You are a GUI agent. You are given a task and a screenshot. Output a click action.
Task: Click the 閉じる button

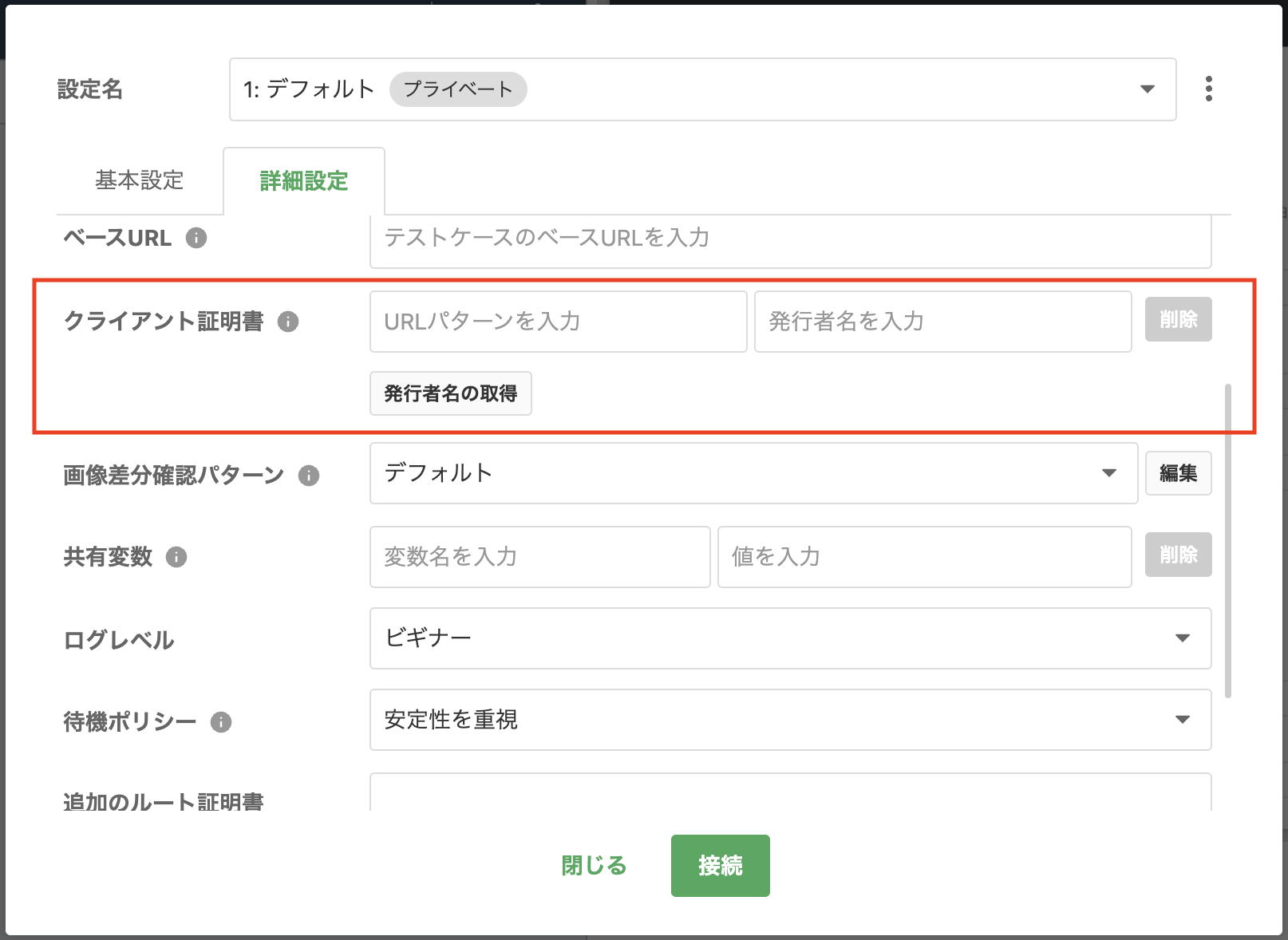pyautogui.click(x=595, y=866)
